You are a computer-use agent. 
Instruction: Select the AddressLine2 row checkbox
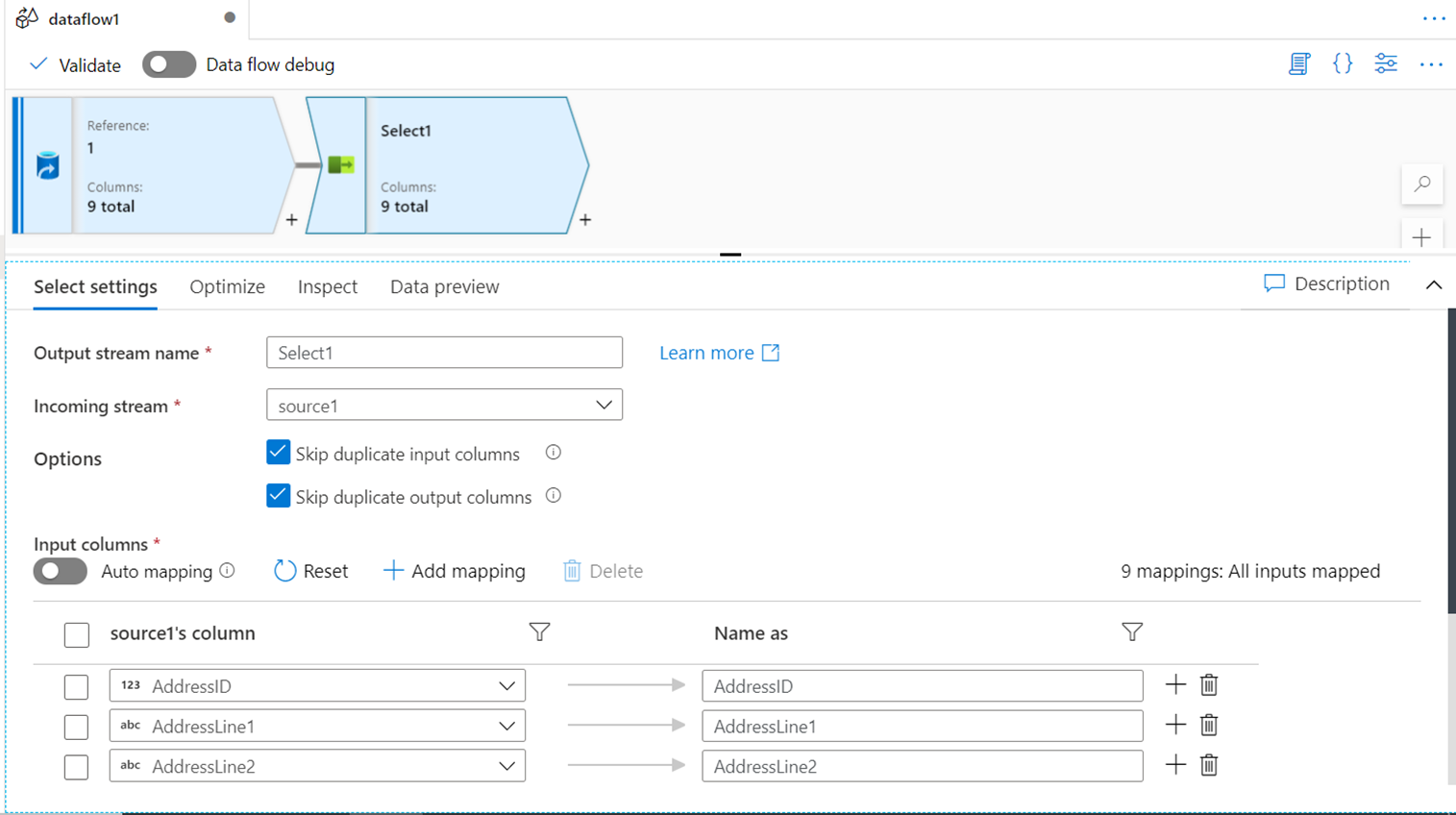click(76, 767)
